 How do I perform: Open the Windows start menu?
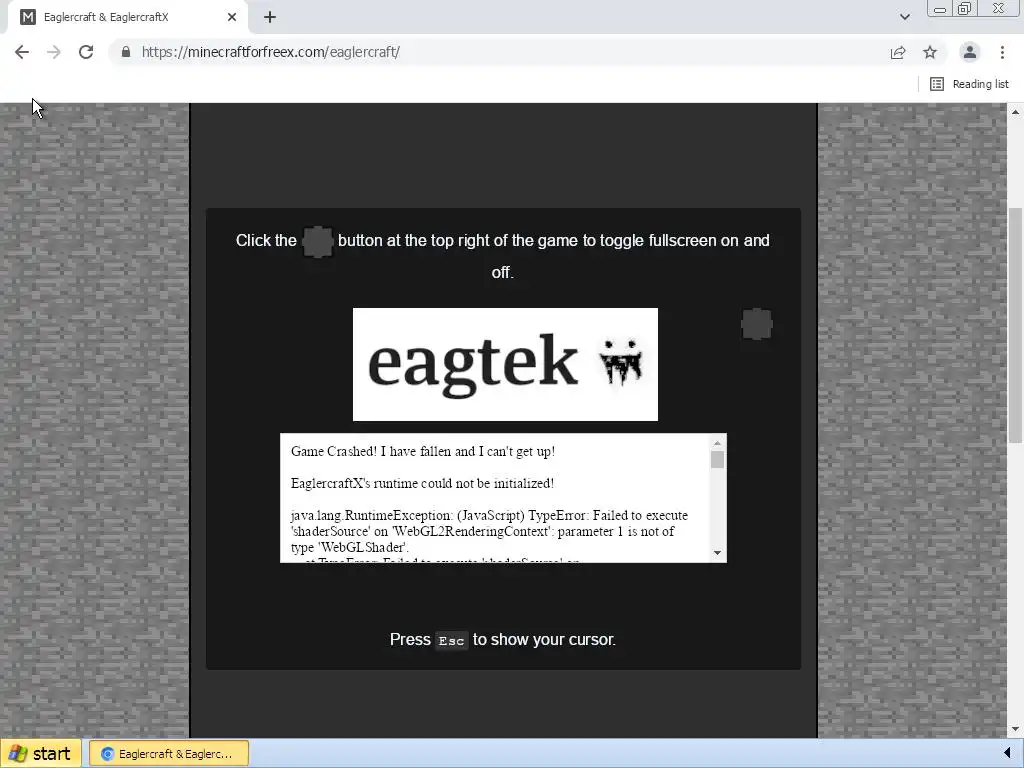41,754
